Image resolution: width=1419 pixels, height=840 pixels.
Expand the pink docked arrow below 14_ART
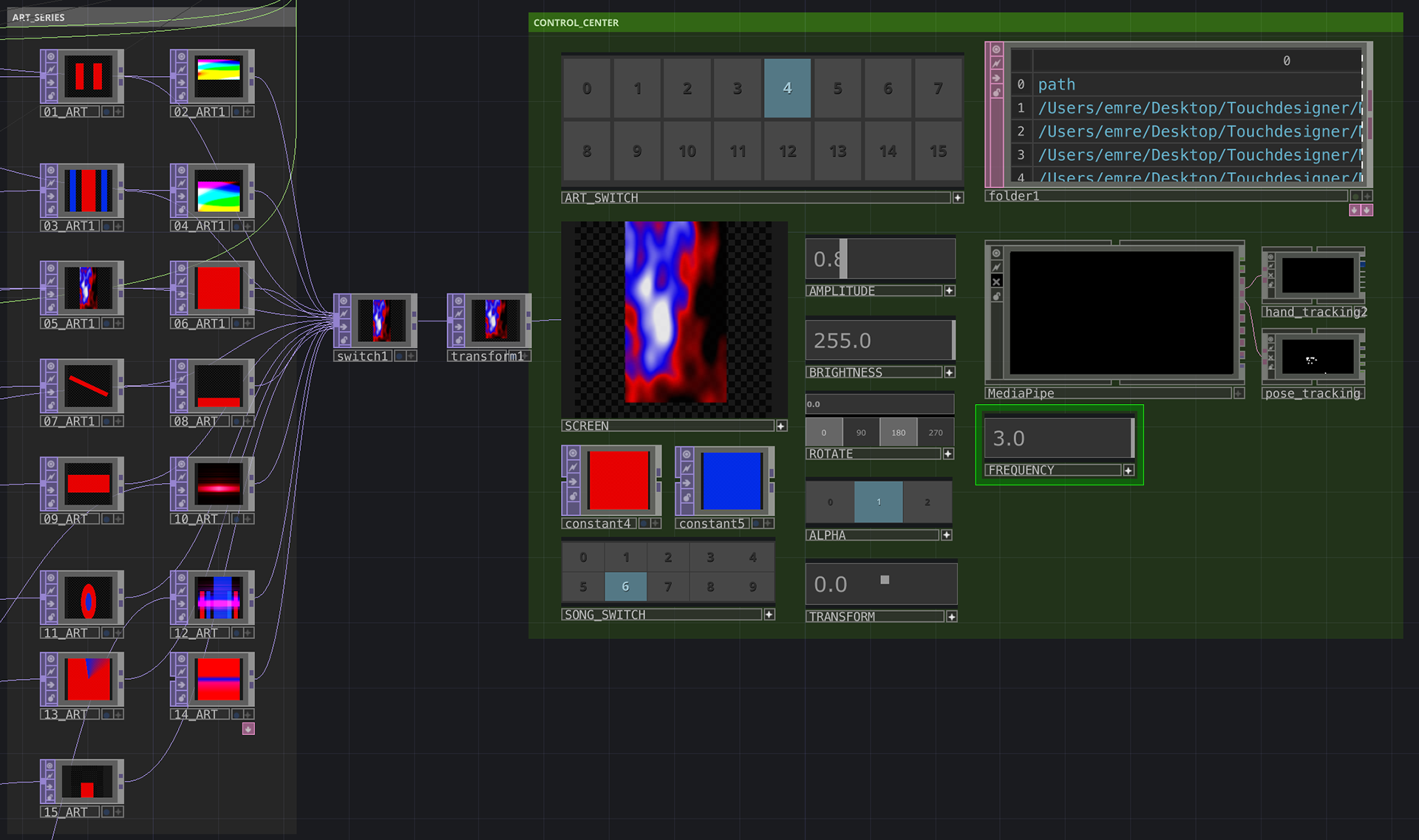pyautogui.click(x=248, y=728)
